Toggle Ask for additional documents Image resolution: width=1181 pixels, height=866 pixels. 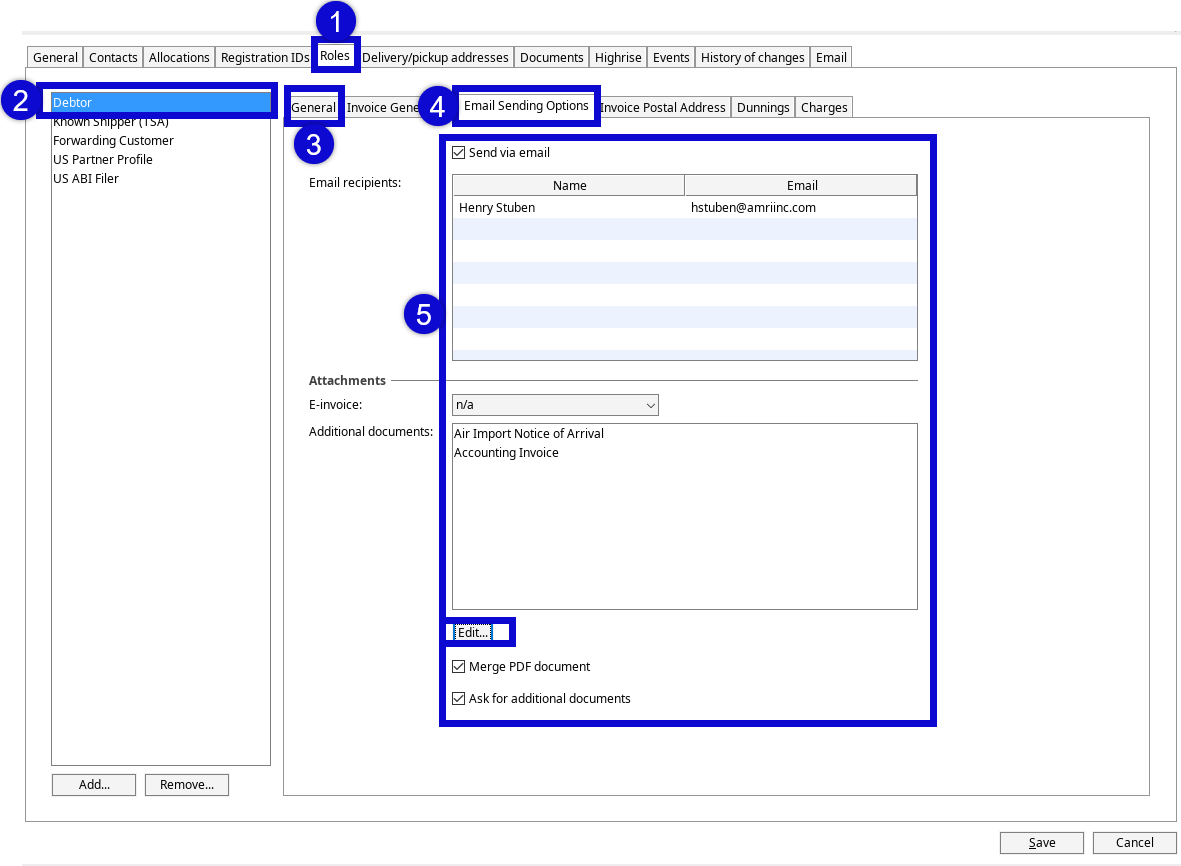pos(458,698)
